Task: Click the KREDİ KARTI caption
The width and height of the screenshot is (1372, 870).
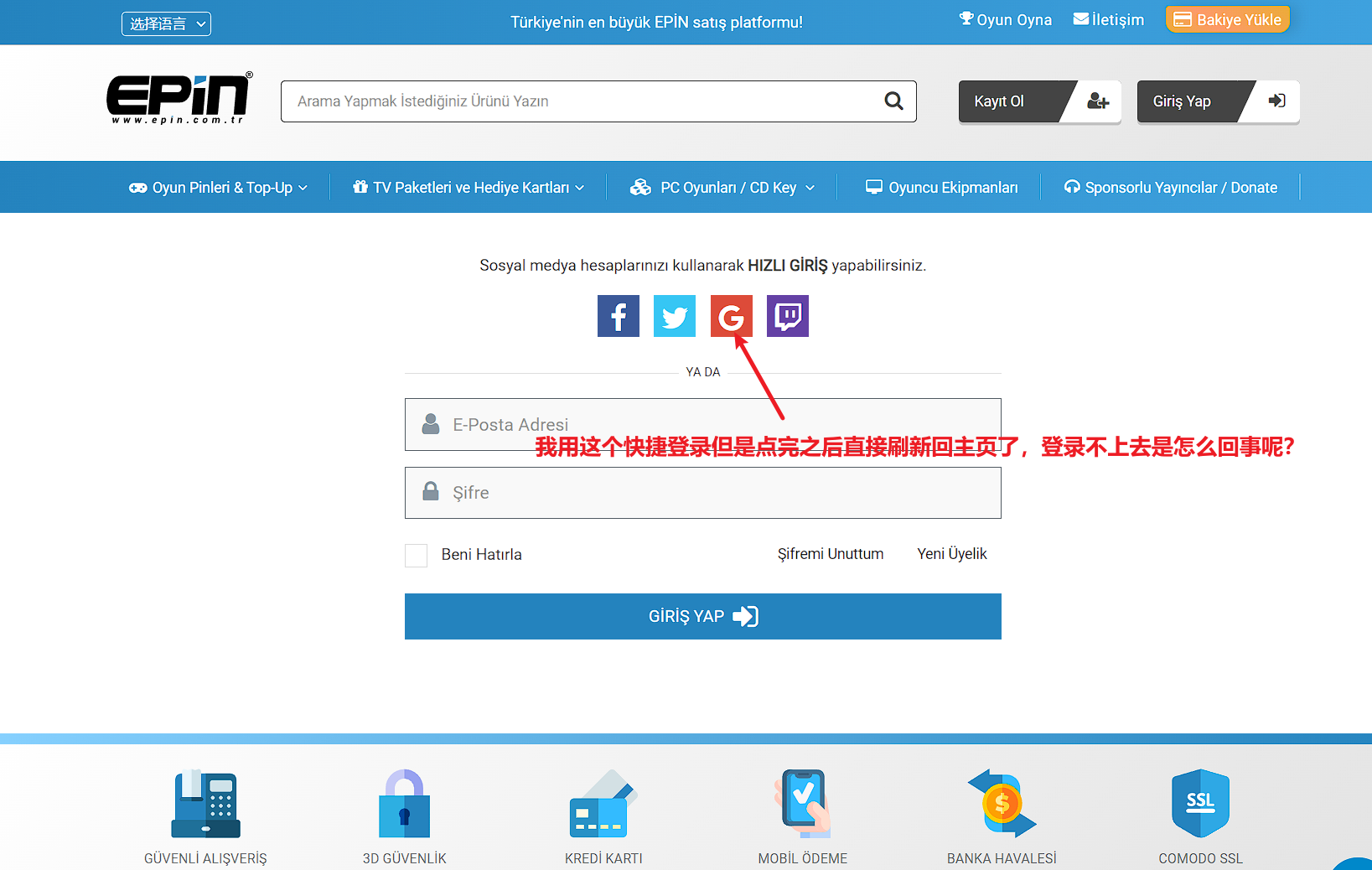Action: [x=603, y=859]
